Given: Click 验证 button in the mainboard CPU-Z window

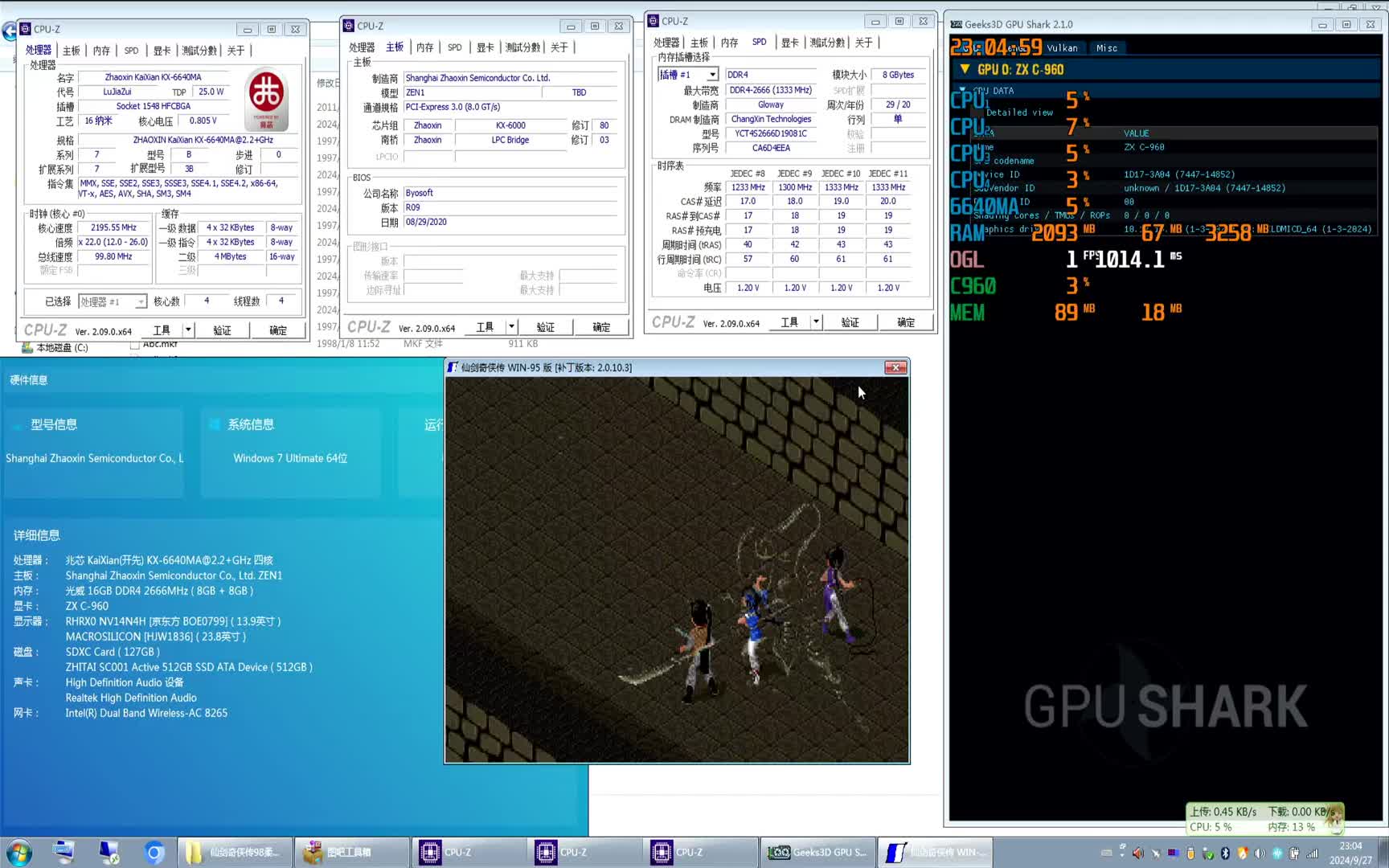Looking at the screenshot, I should point(546,327).
